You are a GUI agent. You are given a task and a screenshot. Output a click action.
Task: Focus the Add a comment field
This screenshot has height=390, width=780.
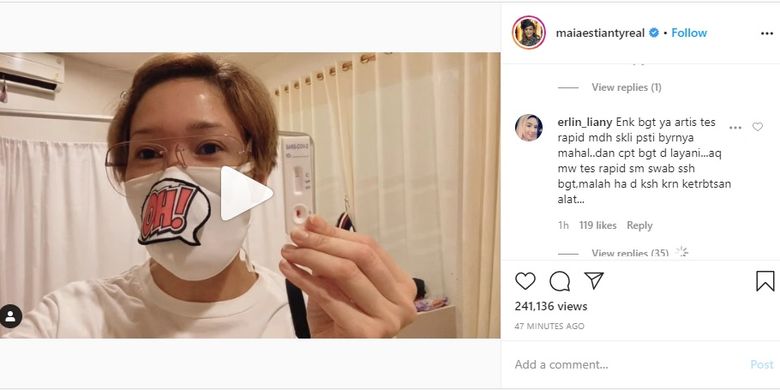click(x=627, y=365)
